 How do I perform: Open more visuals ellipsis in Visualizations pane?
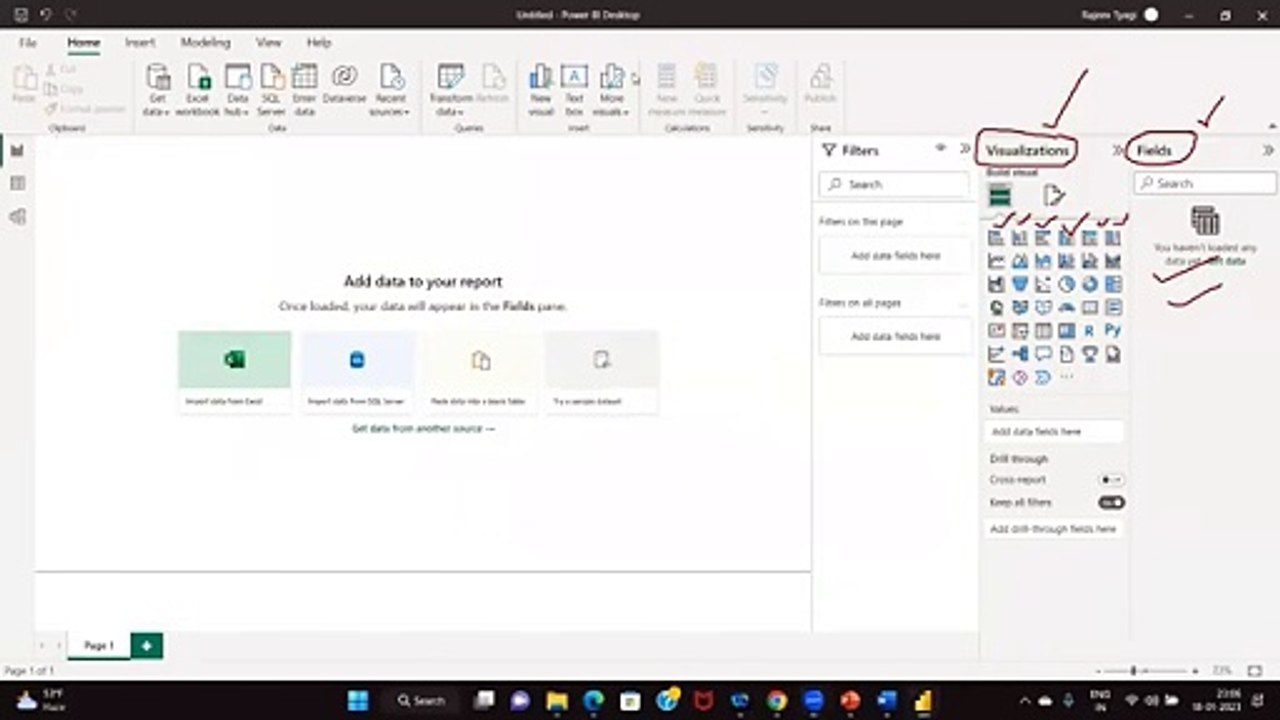click(x=1067, y=377)
